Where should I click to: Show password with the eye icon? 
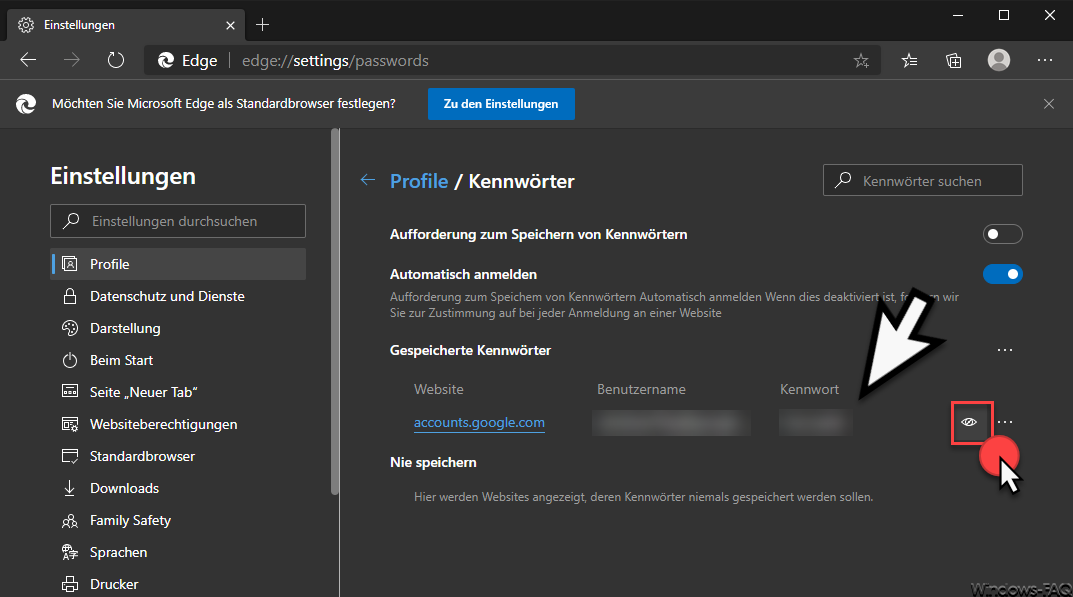(969, 422)
